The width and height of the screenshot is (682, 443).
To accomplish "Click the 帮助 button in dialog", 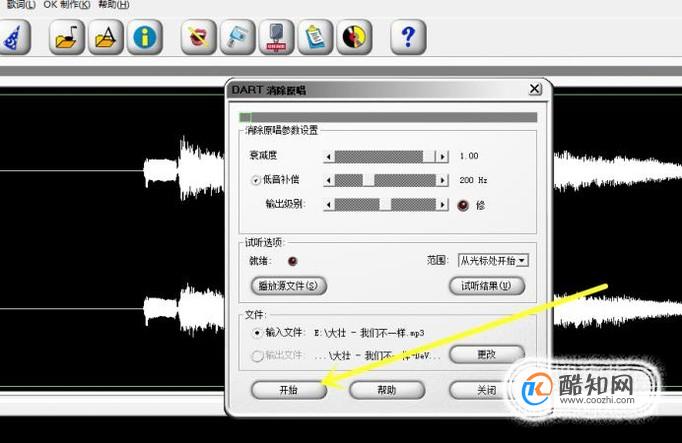I will [387, 390].
